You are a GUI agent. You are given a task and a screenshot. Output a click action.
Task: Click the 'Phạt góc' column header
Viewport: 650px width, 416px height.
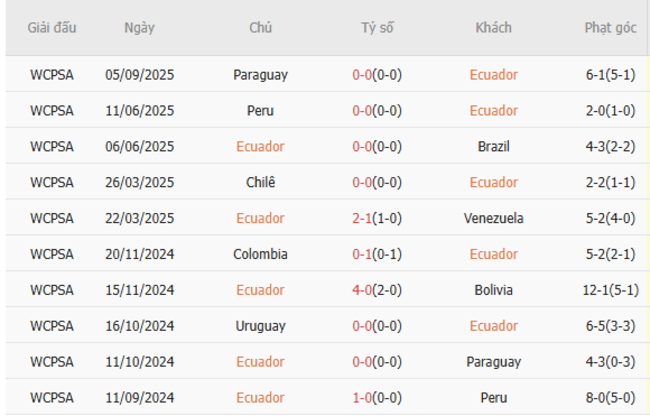coord(610,28)
